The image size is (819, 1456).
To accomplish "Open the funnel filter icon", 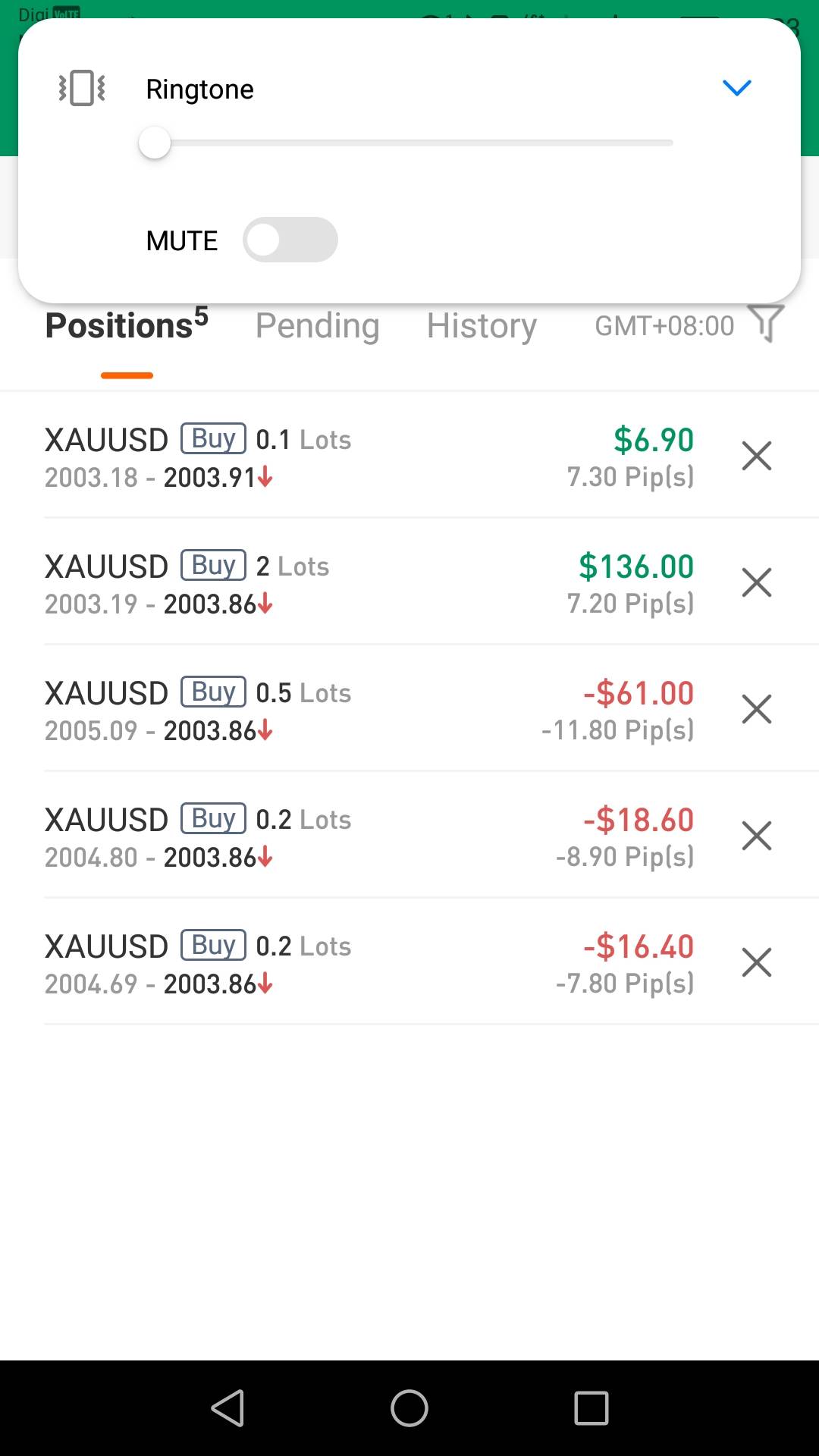I will (x=765, y=325).
